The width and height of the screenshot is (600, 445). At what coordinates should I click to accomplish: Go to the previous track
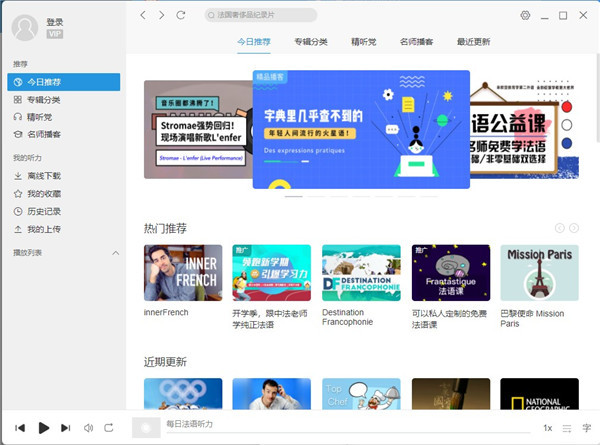pyautogui.click(x=21, y=428)
